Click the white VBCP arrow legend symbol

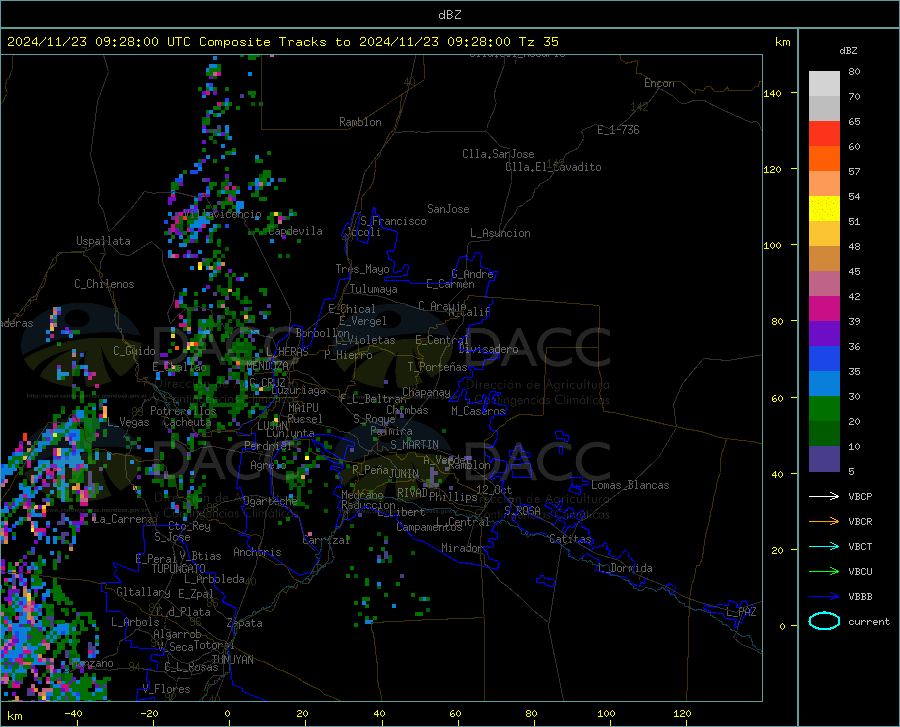click(x=824, y=496)
